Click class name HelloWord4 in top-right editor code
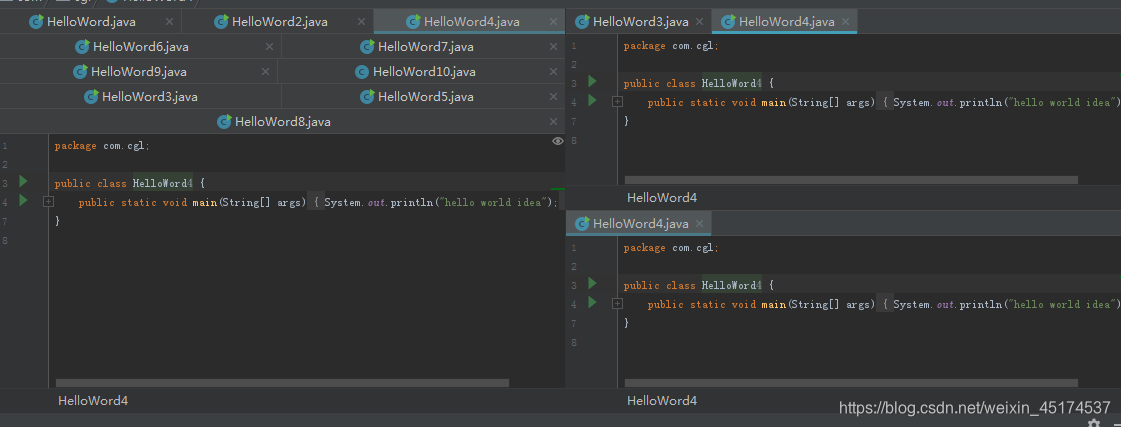1121x427 pixels. (x=731, y=84)
